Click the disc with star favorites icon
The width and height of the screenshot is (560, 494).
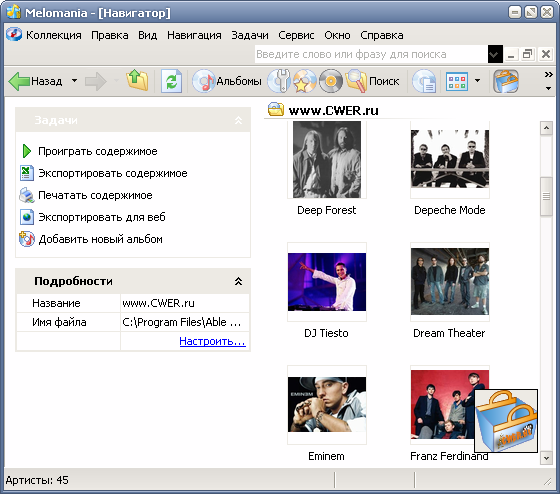tap(304, 81)
